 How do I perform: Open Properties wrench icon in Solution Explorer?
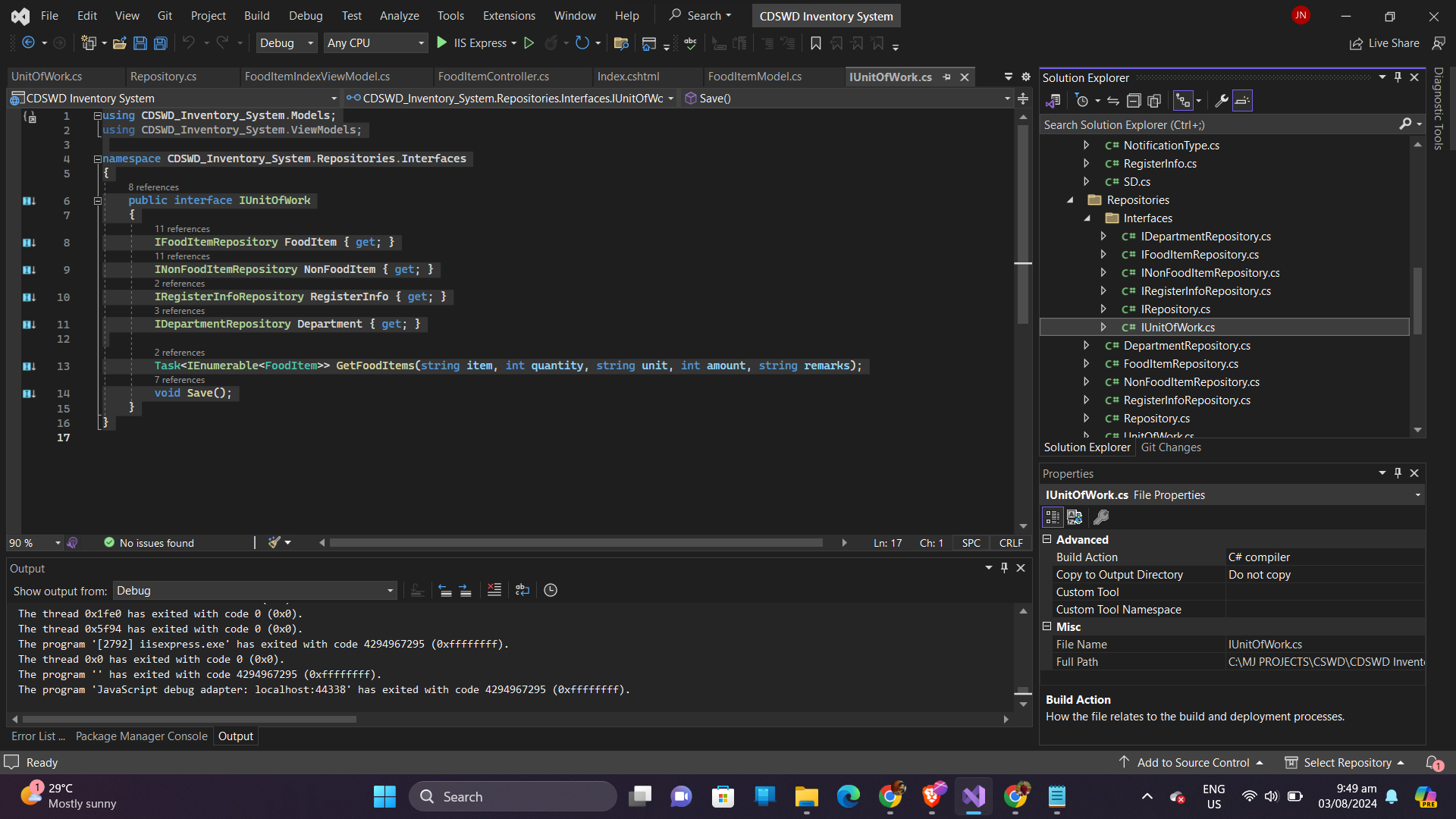pos(1221,100)
